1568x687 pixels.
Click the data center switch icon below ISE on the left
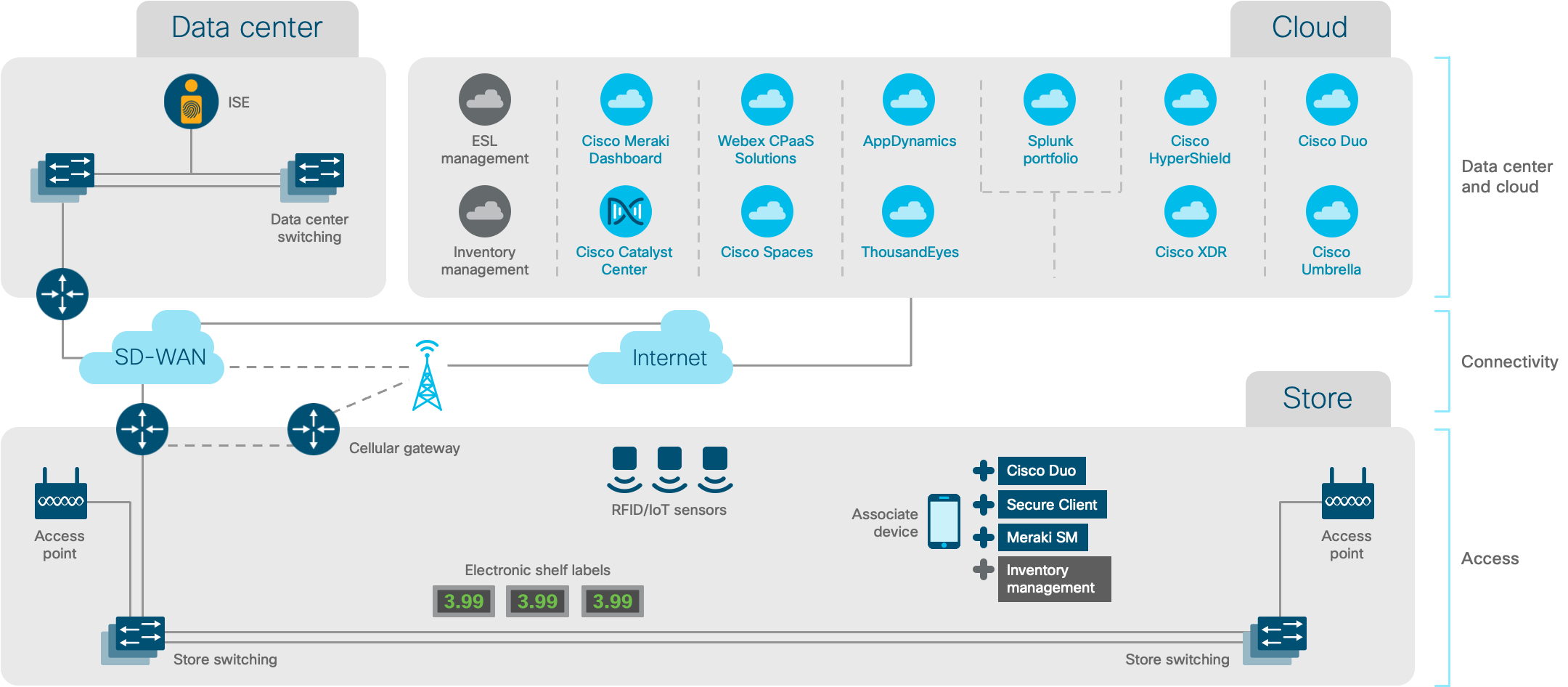coord(63,177)
